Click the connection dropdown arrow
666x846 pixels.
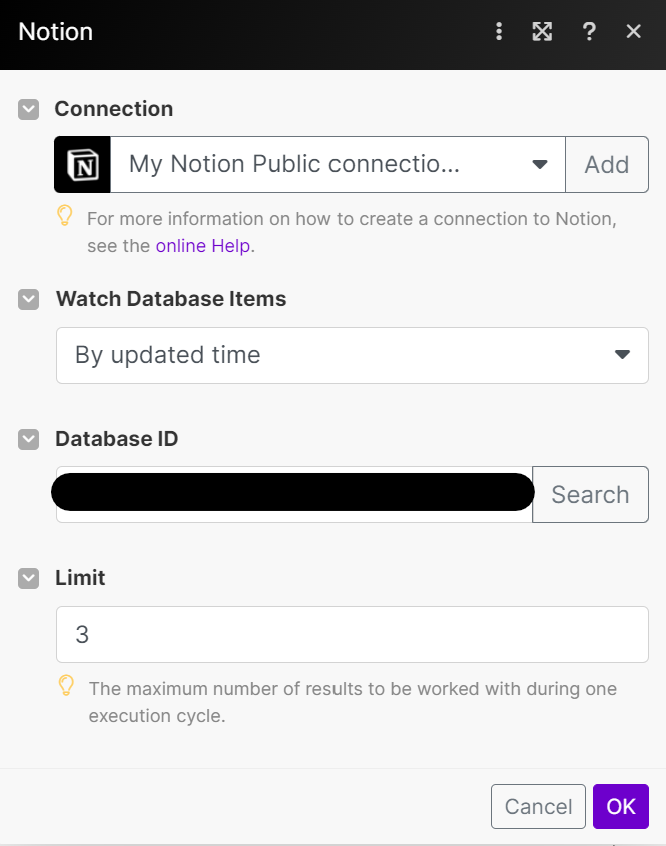pos(540,165)
